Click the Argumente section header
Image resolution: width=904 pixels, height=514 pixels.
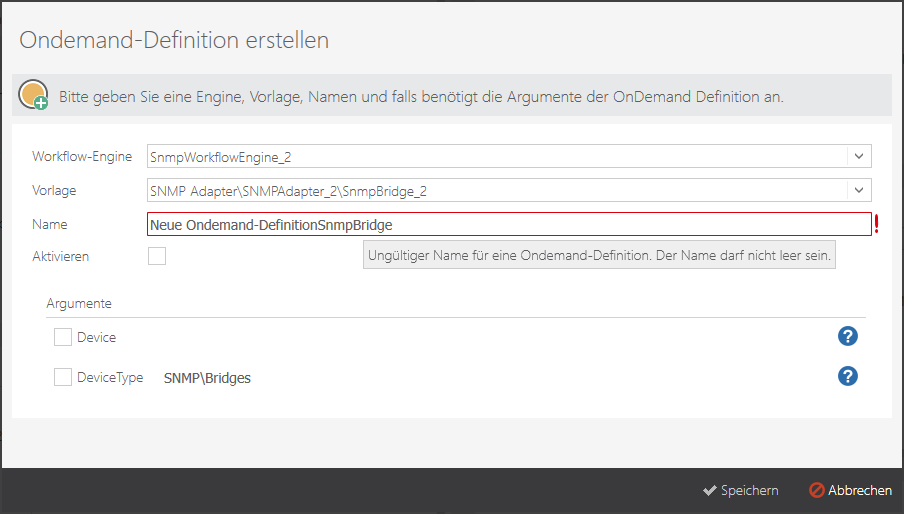tap(79, 304)
